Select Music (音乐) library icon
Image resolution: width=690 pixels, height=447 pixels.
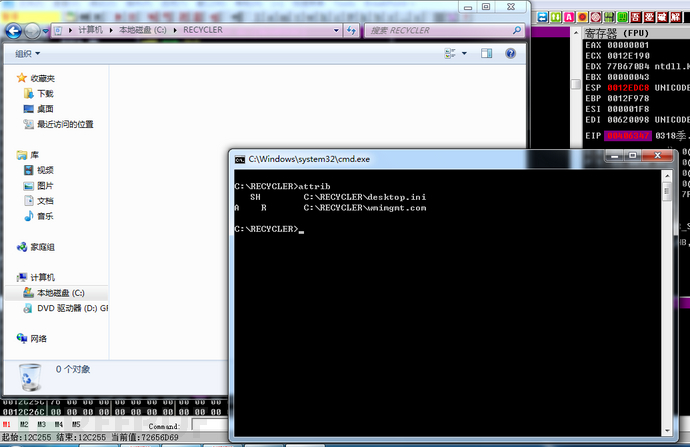coord(45,216)
